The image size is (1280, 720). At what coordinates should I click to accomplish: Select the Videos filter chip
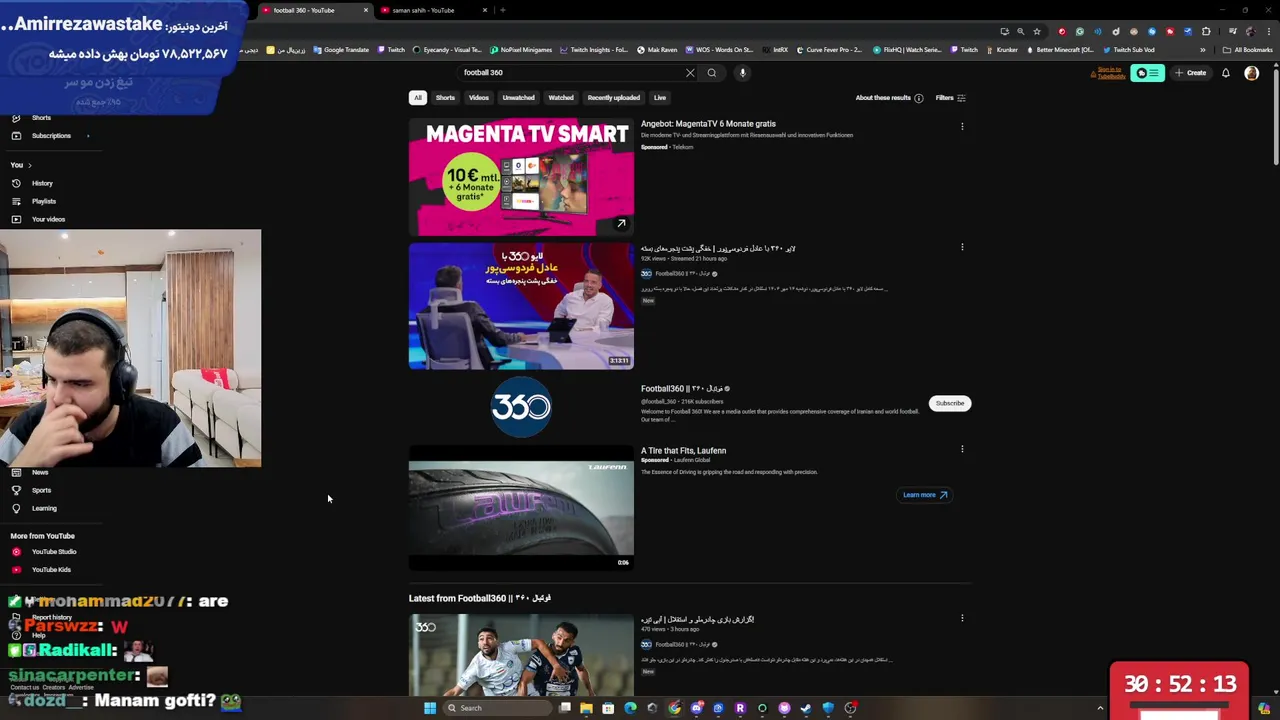click(479, 98)
